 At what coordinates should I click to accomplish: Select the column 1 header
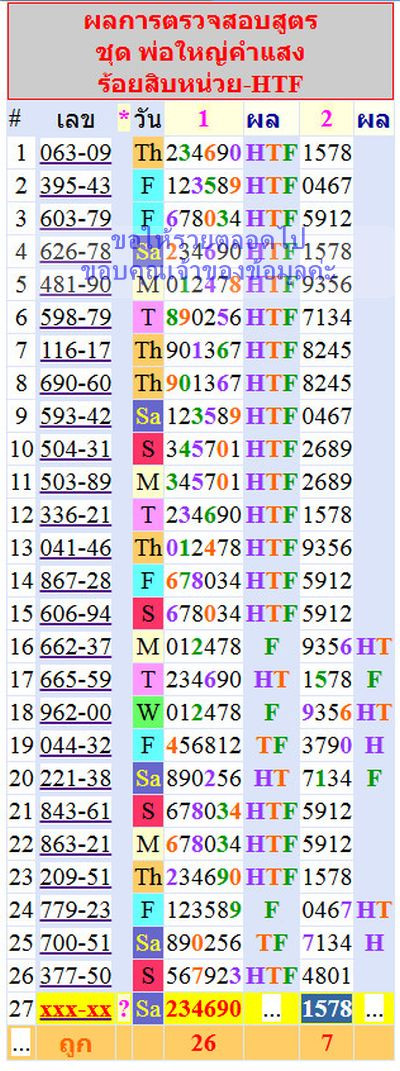203,120
